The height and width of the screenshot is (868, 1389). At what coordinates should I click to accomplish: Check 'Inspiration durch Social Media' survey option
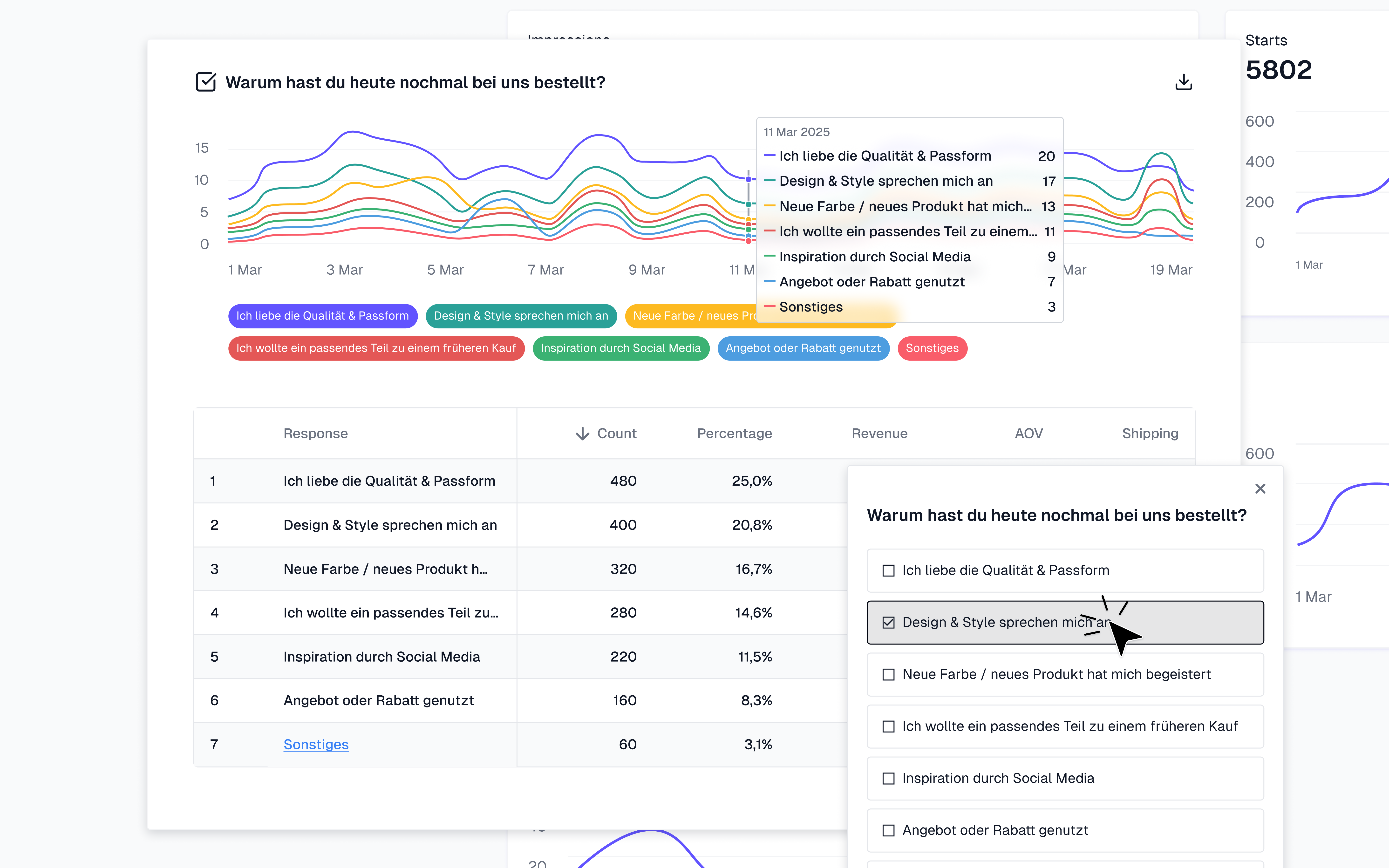888,779
